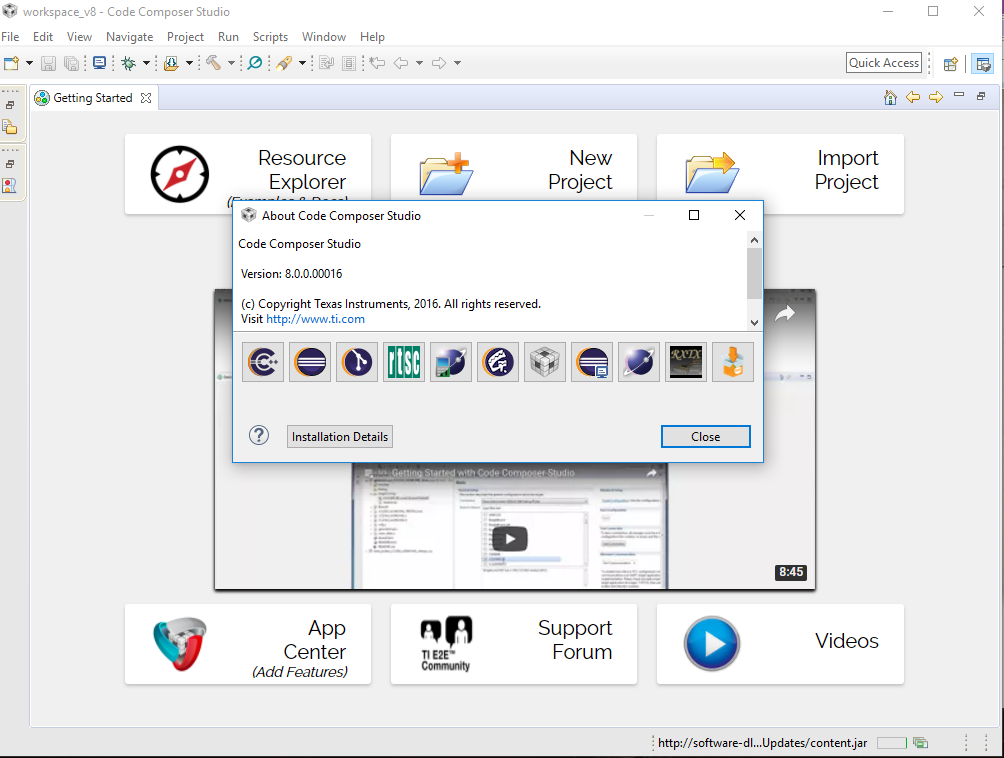Click the green rtsc feature icon

pos(404,362)
